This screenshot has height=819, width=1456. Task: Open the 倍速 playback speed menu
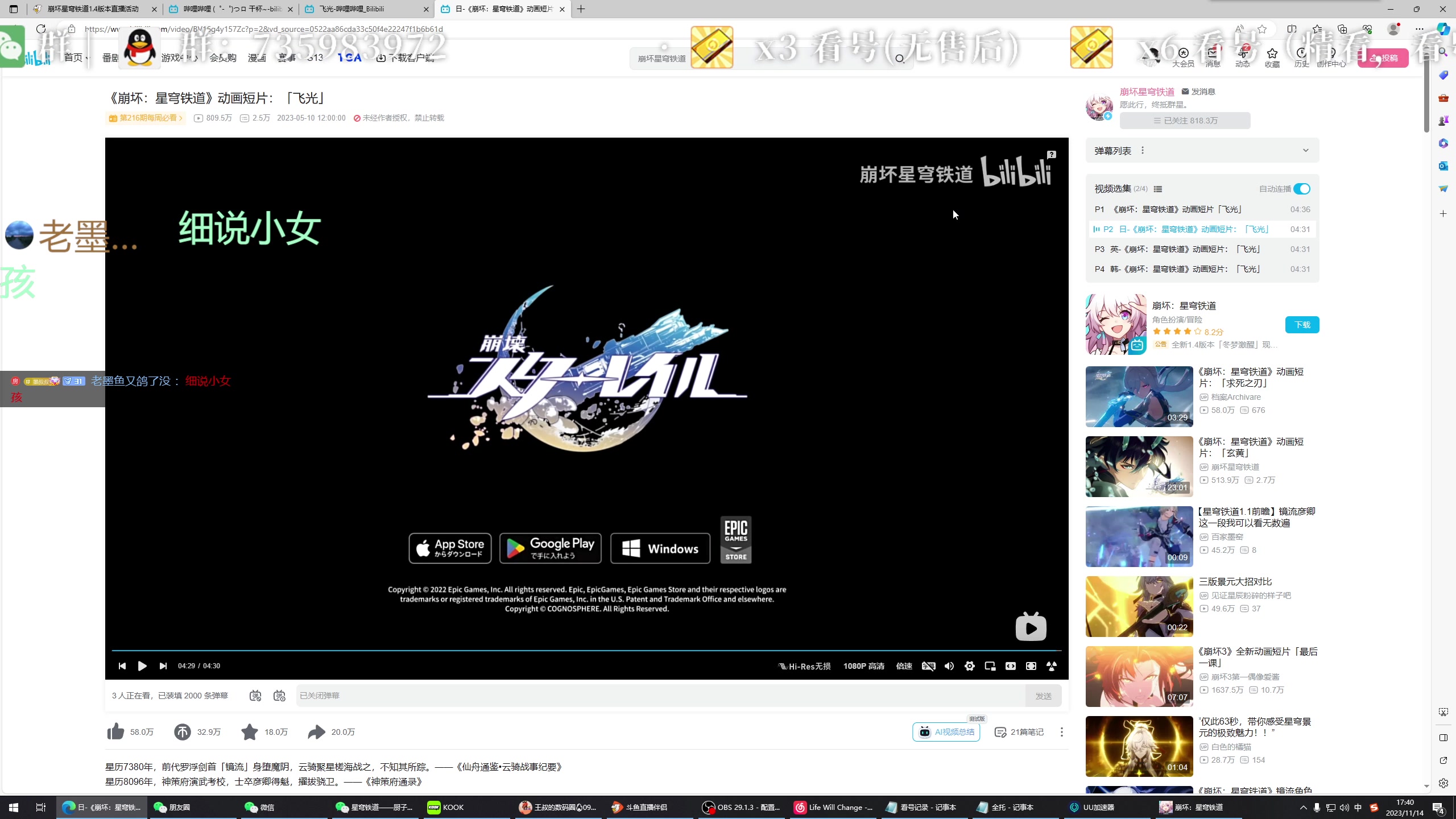(904, 666)
